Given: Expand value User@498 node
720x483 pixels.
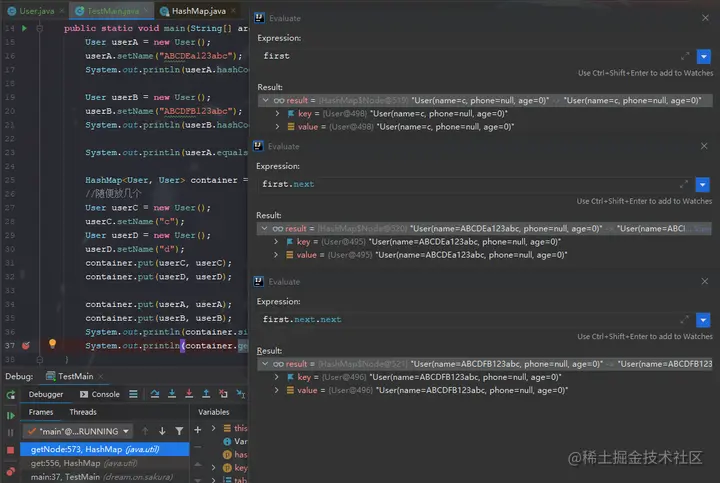Looking at the screenshot, I should click(x=277, y=126).
